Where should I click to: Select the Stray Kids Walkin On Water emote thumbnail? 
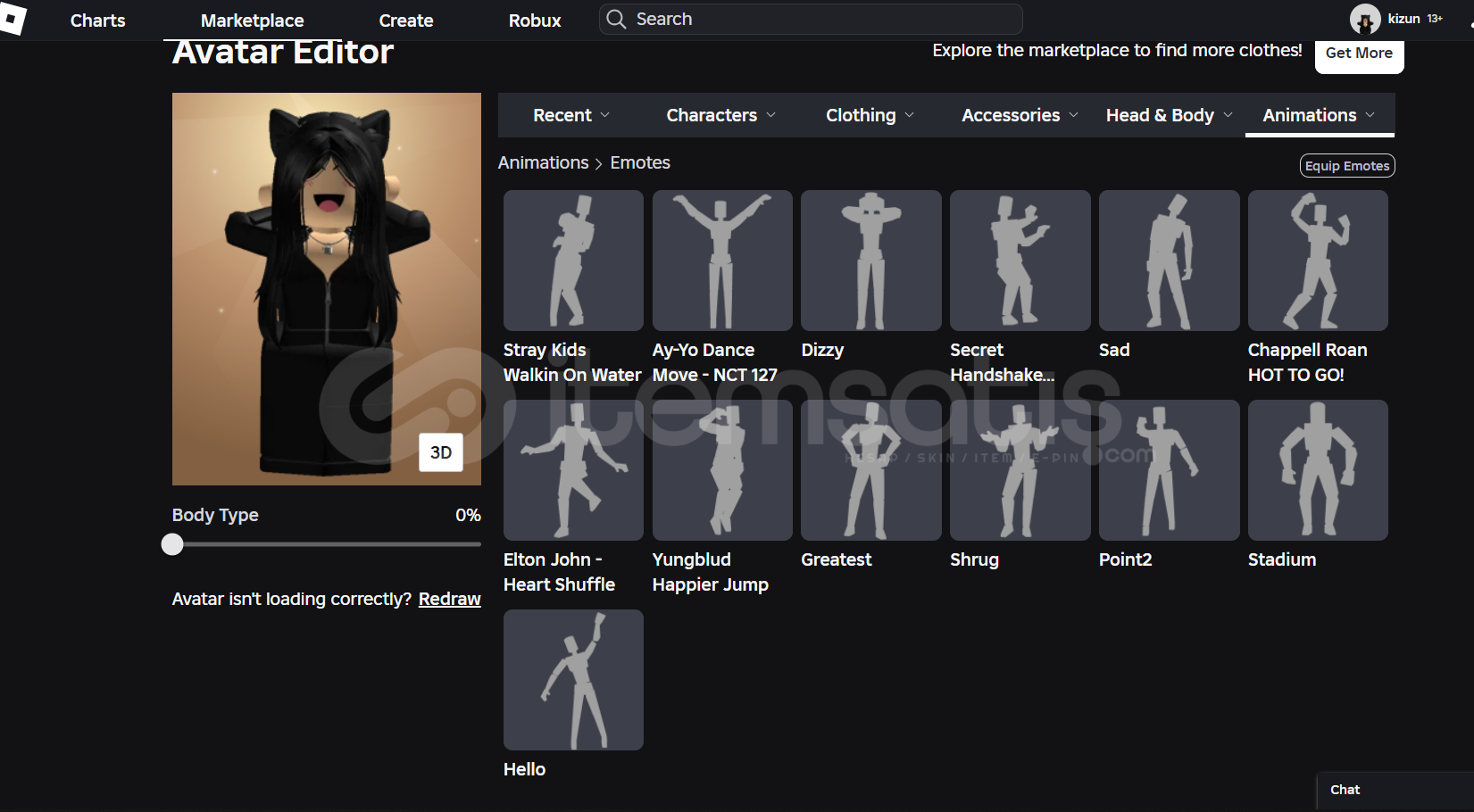pyautogui.click(x=573, y=261)
